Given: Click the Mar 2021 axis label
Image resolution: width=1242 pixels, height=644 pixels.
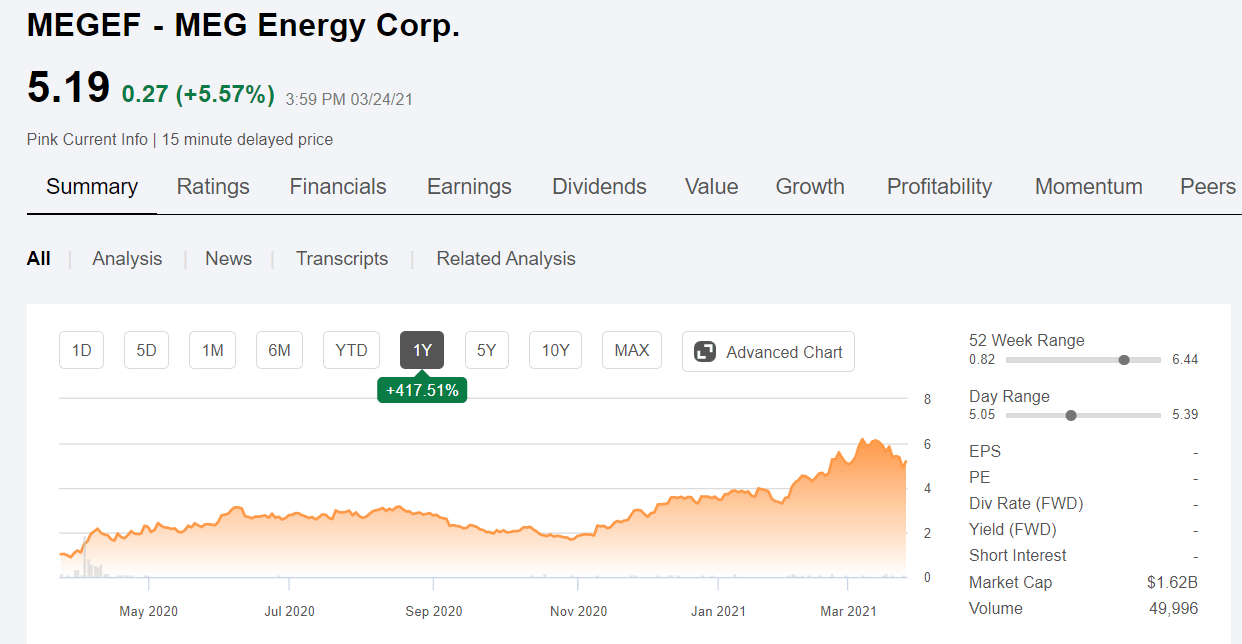Looking at the screenshot, I should (x=848, y=611).
